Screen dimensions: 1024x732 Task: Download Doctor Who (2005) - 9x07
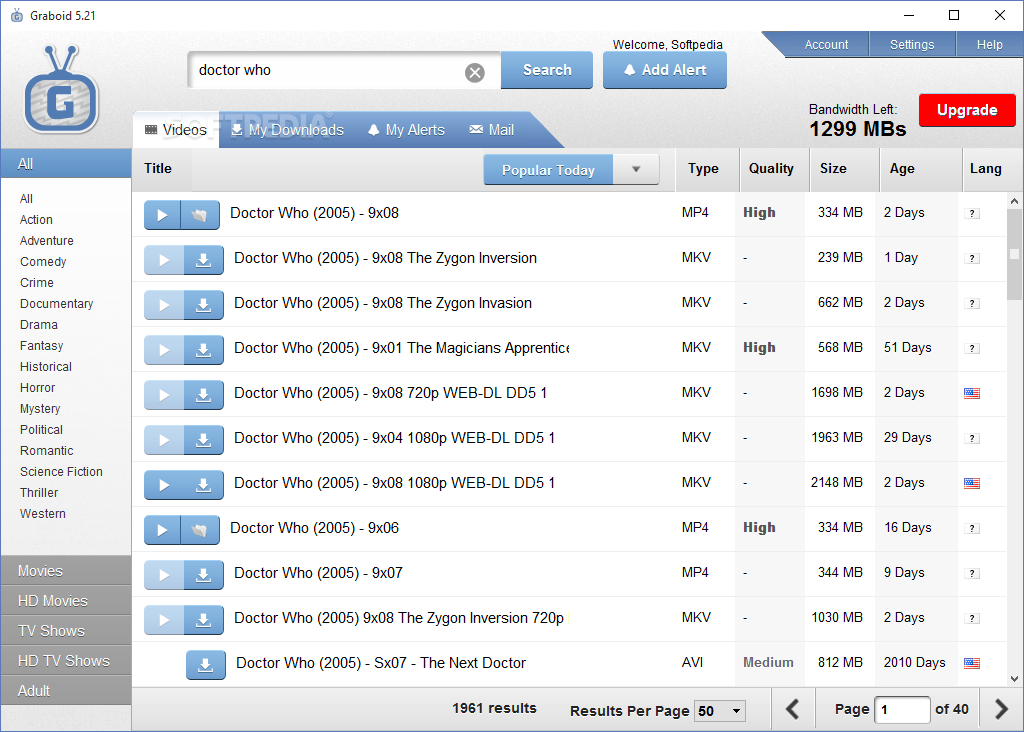pos(204,575)
